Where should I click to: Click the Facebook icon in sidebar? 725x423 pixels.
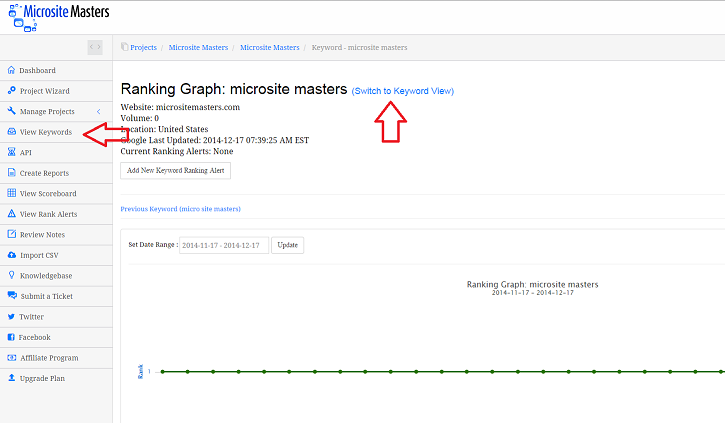click(x=11, y=337)
